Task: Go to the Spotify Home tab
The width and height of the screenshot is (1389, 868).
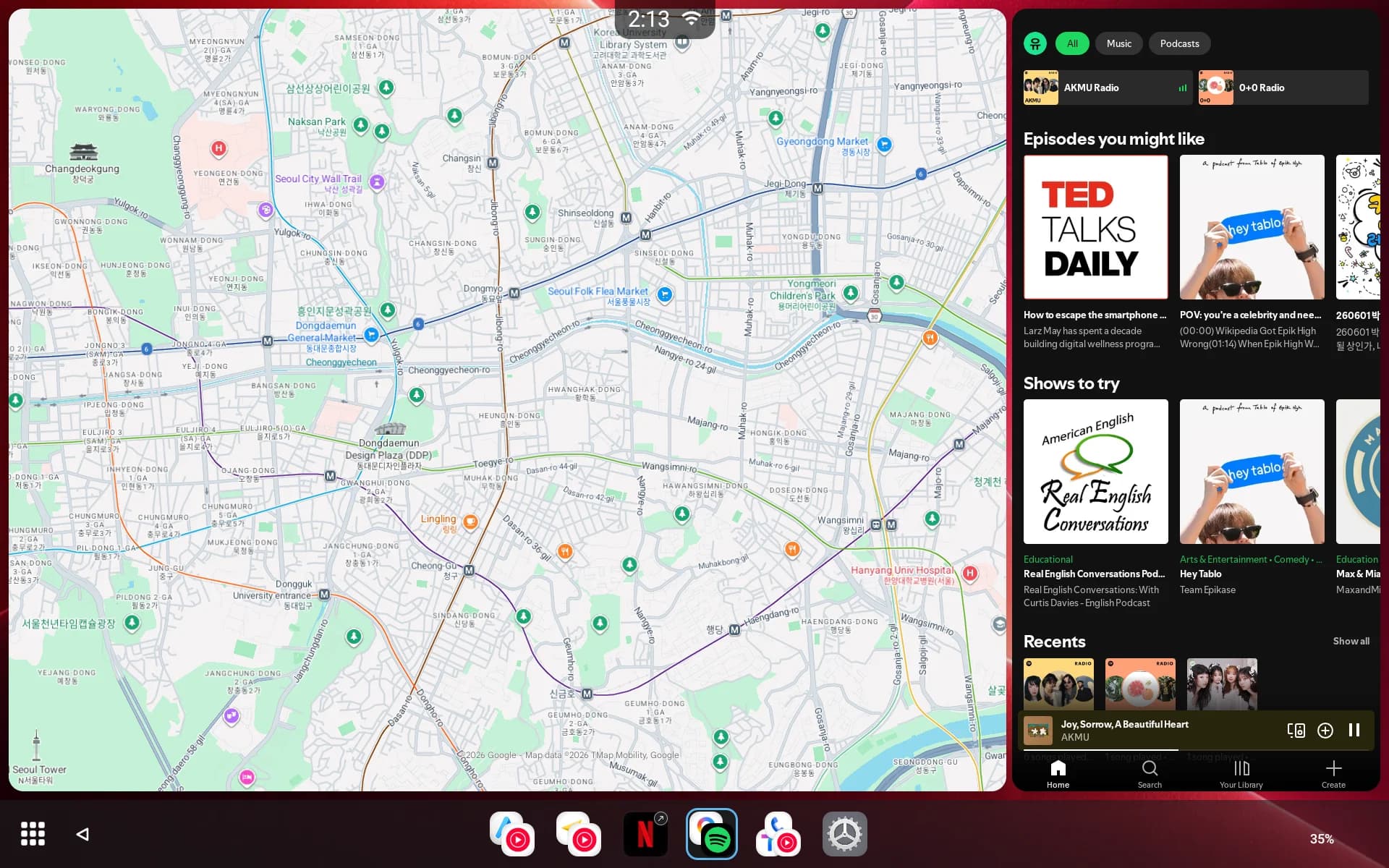Action: tap(1058, 774)
